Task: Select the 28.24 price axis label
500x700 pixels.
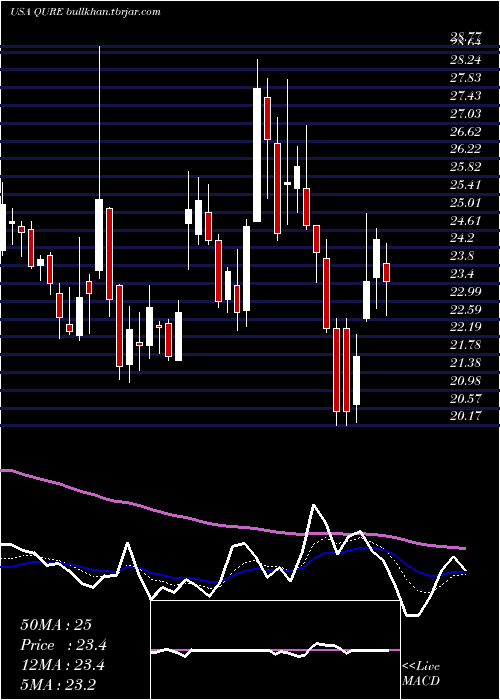Action: click(x=465, y=61)
